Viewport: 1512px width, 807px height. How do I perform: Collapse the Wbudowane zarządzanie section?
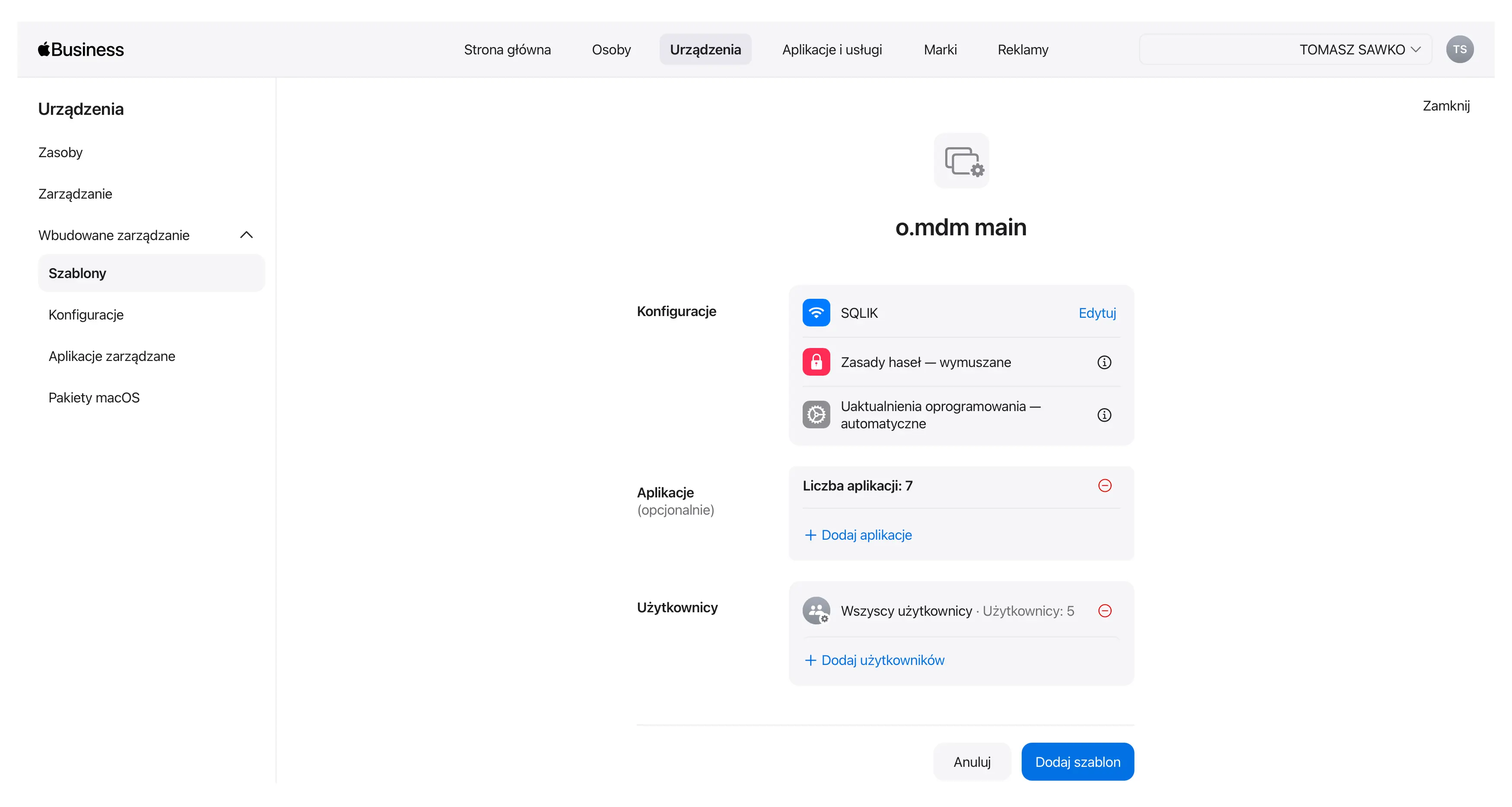pos(246,235)
